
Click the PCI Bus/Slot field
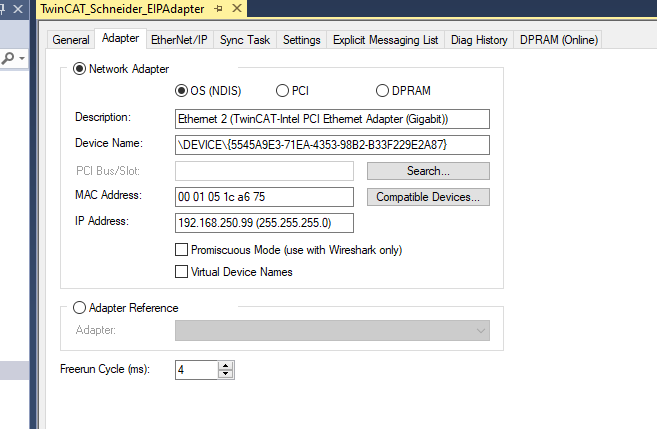[x=264, y=171]
